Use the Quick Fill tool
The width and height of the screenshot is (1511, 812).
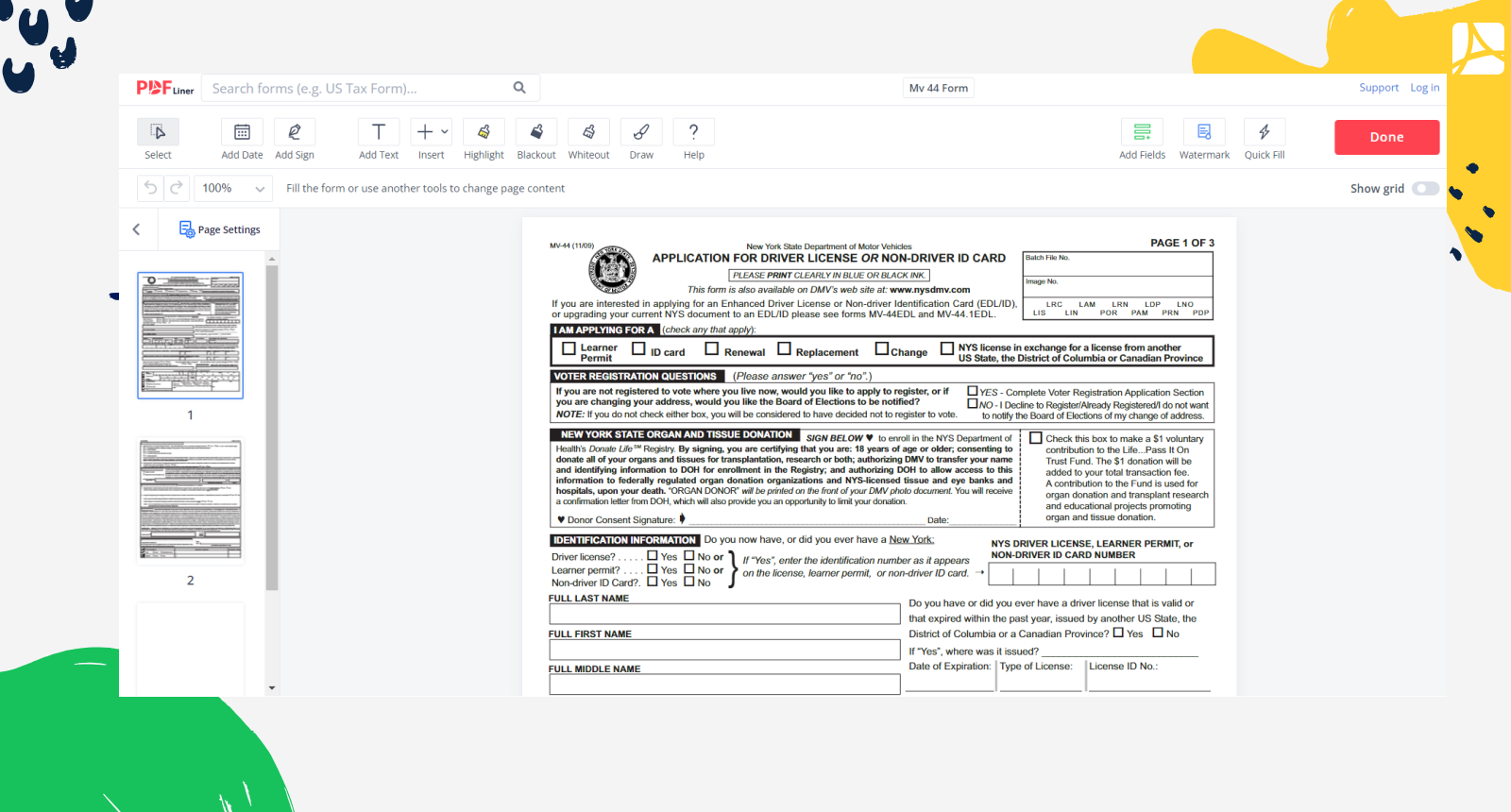(x=1265, y=133)
